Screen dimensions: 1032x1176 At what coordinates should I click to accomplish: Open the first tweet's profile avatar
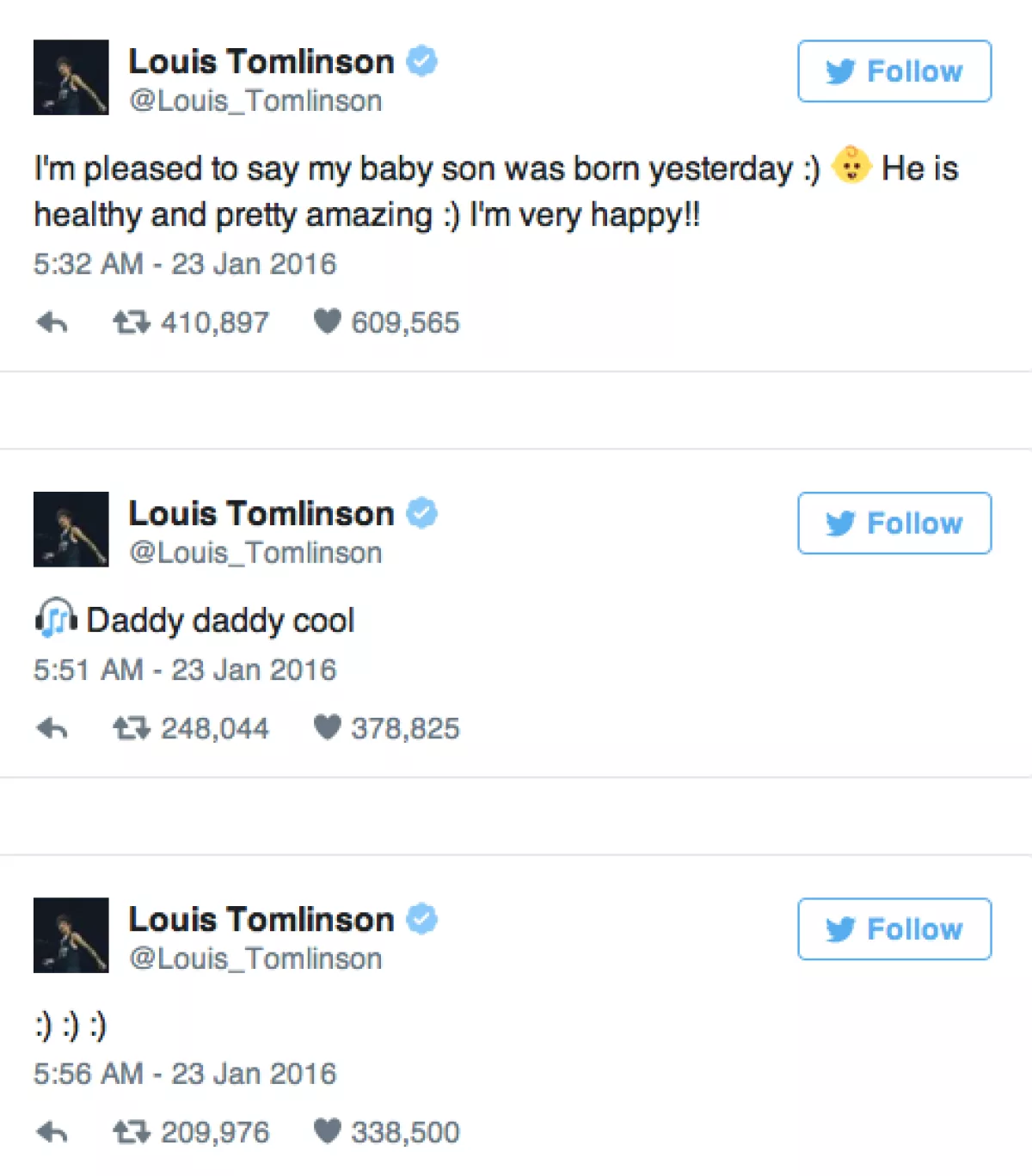71,77
